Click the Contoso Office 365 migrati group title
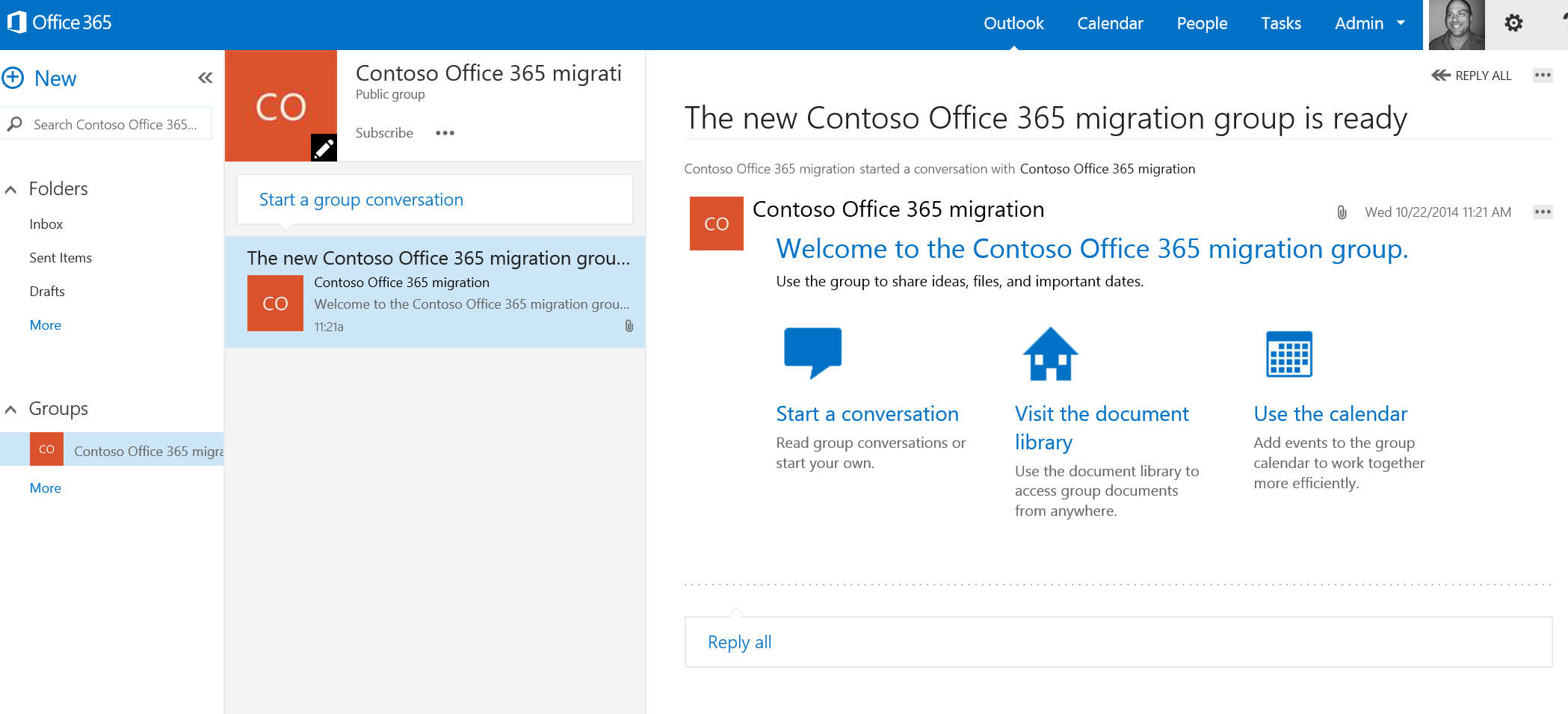 pyautogui.click(x=489, y=73)
